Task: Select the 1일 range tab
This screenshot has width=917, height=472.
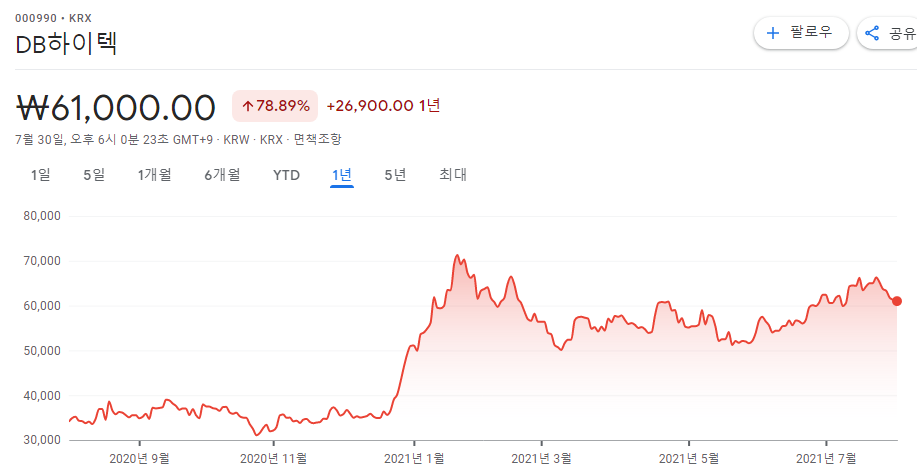Action: click(x=41, y=175)
